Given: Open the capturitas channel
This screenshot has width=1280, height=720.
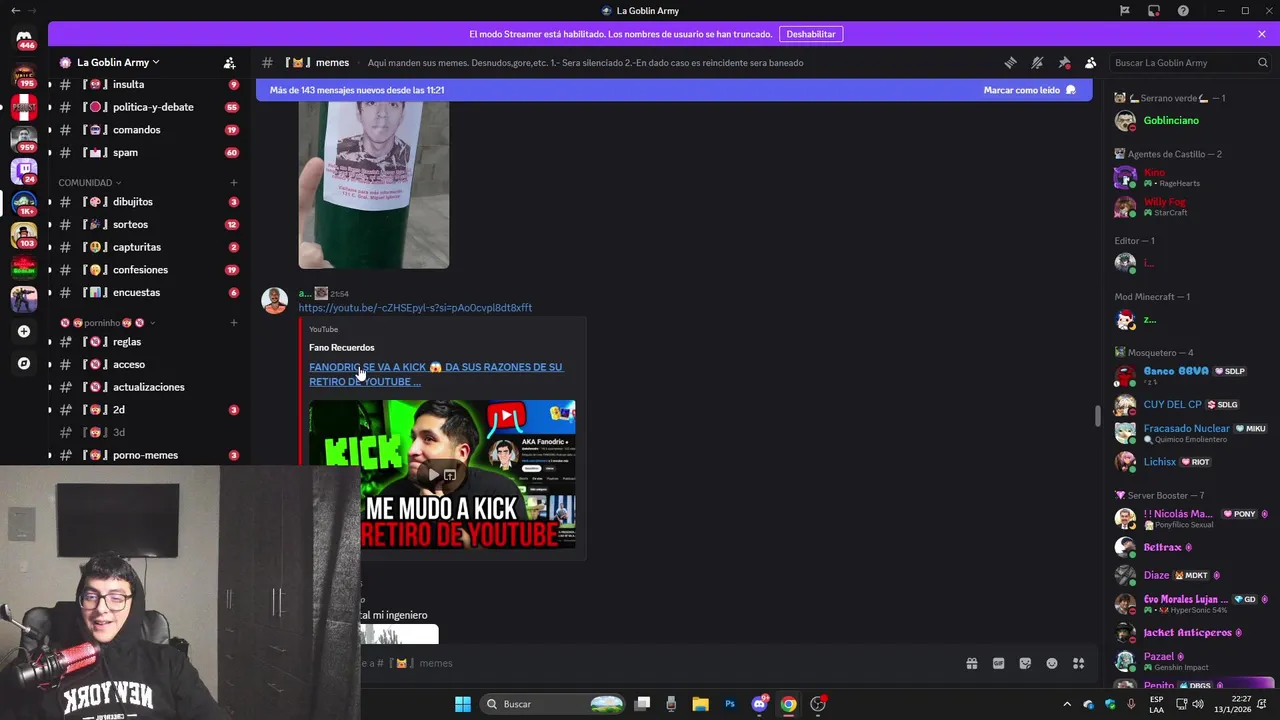Looking at the screenshot, I should point(148,247).
